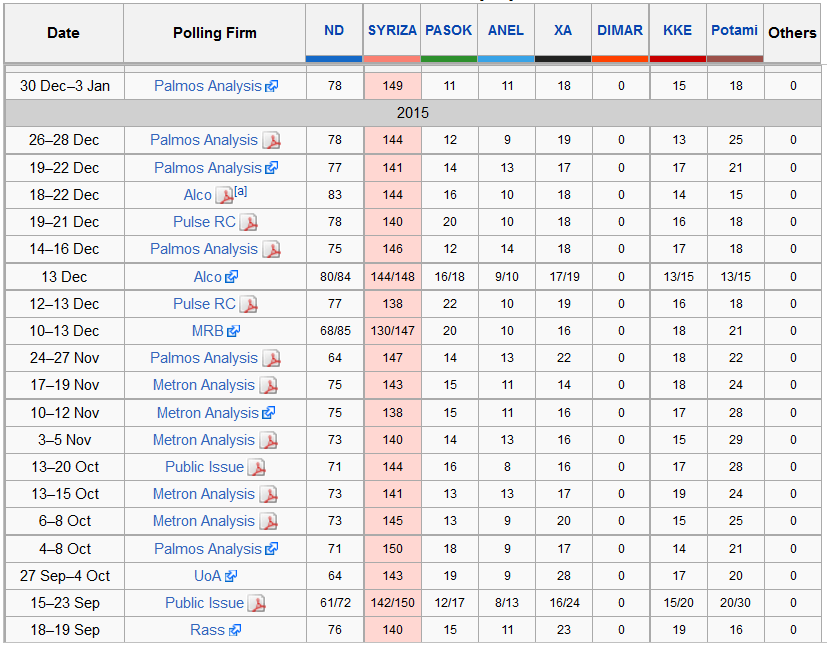Open PDF icon for Pulse RC 12–13 Dec
Viewport: 827px width, 645px height.
click(x=248, y=304)
